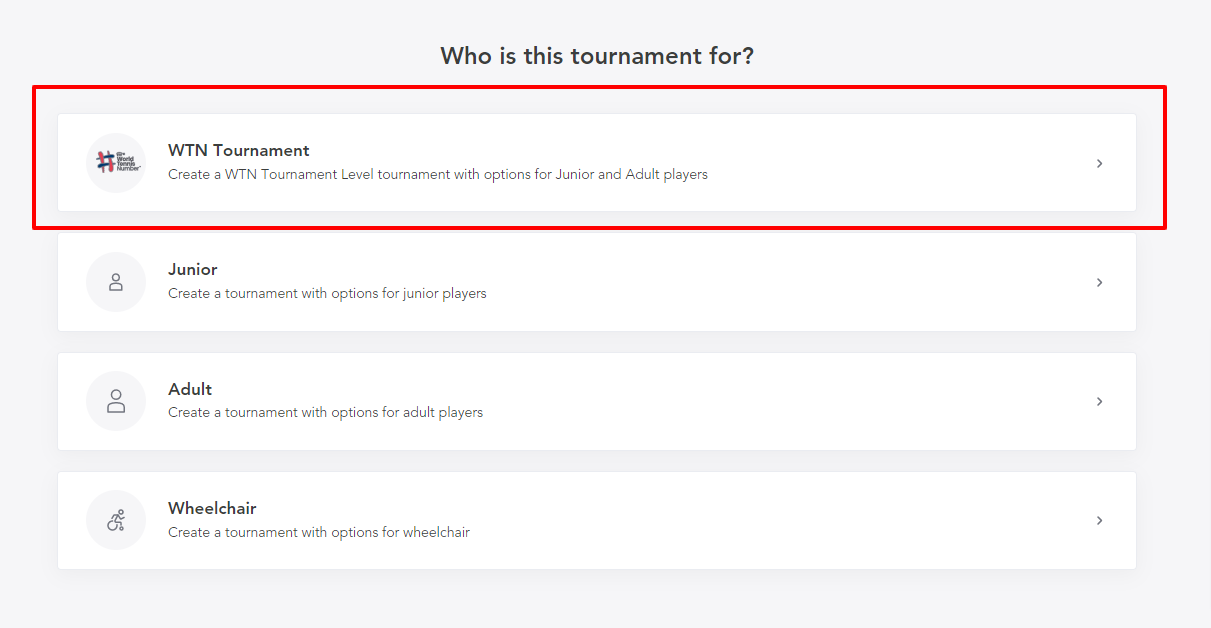Viewport: 1211px width, 628px height.
Task: Open the chevron arrow on the Junior row
Action: click(x=1099, y=282)
